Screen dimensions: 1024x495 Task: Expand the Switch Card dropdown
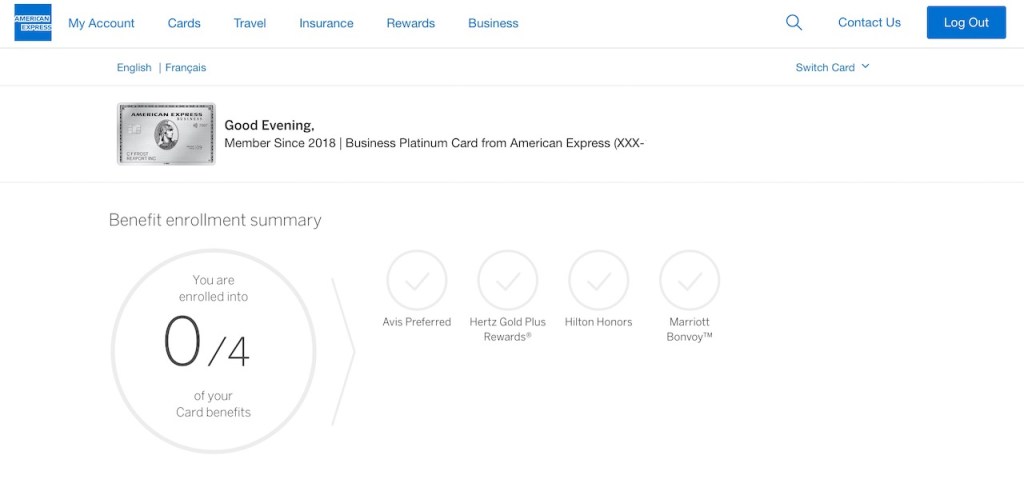point(825,67)
